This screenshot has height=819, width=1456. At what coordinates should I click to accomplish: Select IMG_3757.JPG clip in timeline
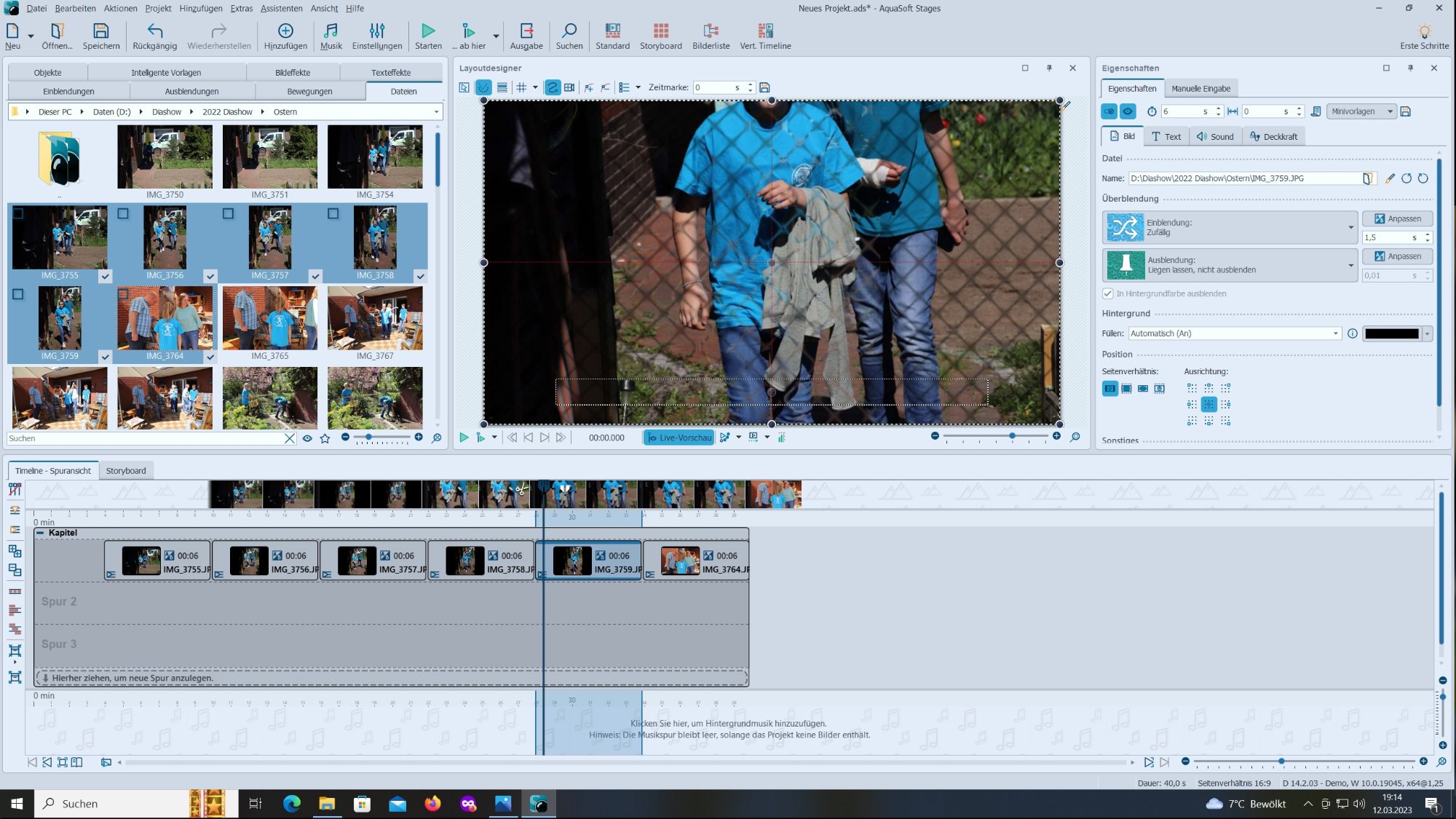[373, 561]
